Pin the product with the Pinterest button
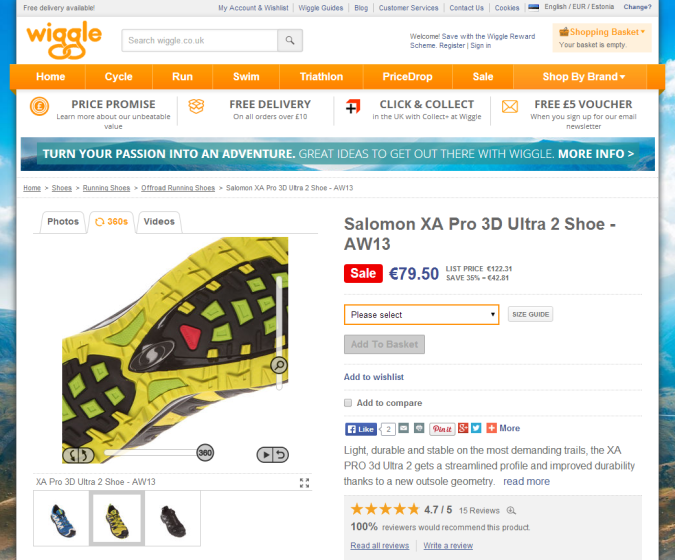Image resolution: width=675 pixels, height=560 pixels. pyautogui.click(x=442, y=428)
